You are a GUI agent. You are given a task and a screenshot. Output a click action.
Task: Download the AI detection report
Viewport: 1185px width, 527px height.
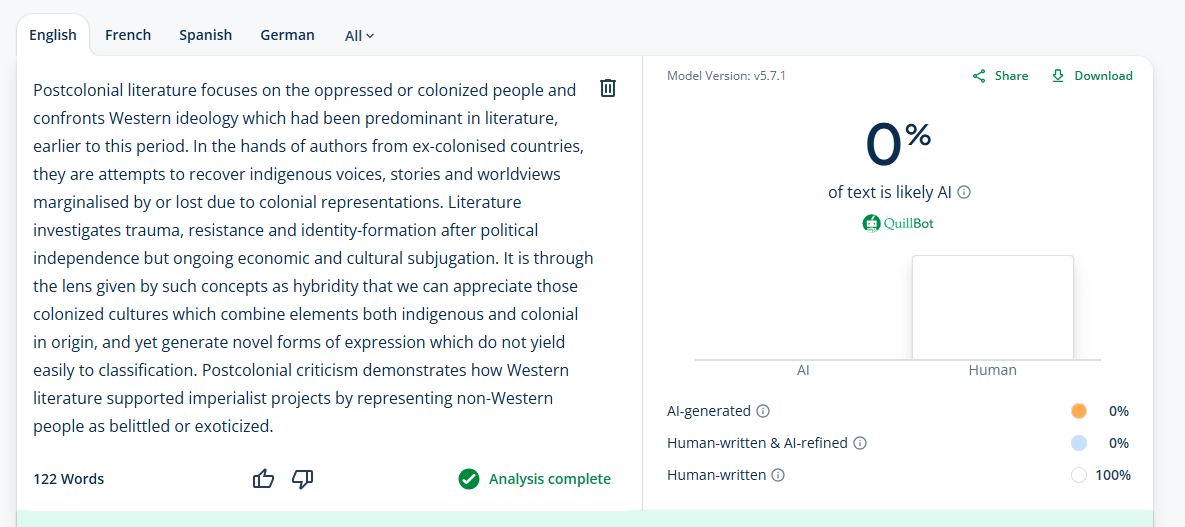[1092, 76]
